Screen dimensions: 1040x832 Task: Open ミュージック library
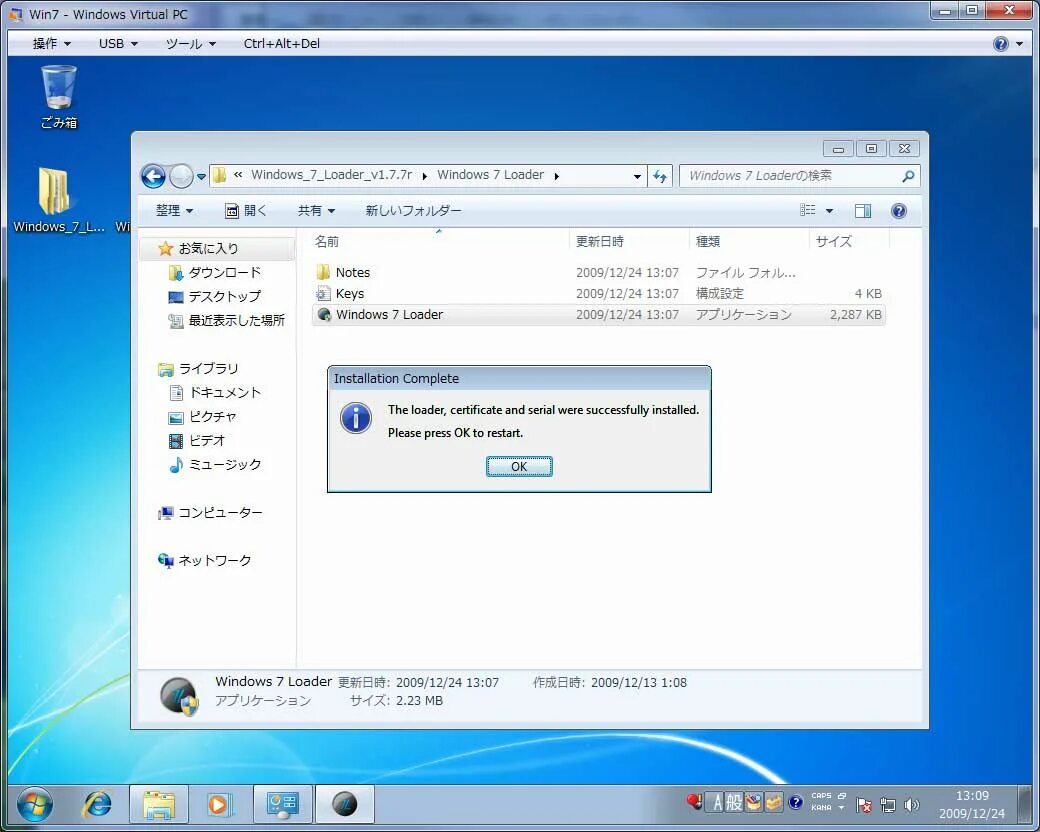point(216,464)
